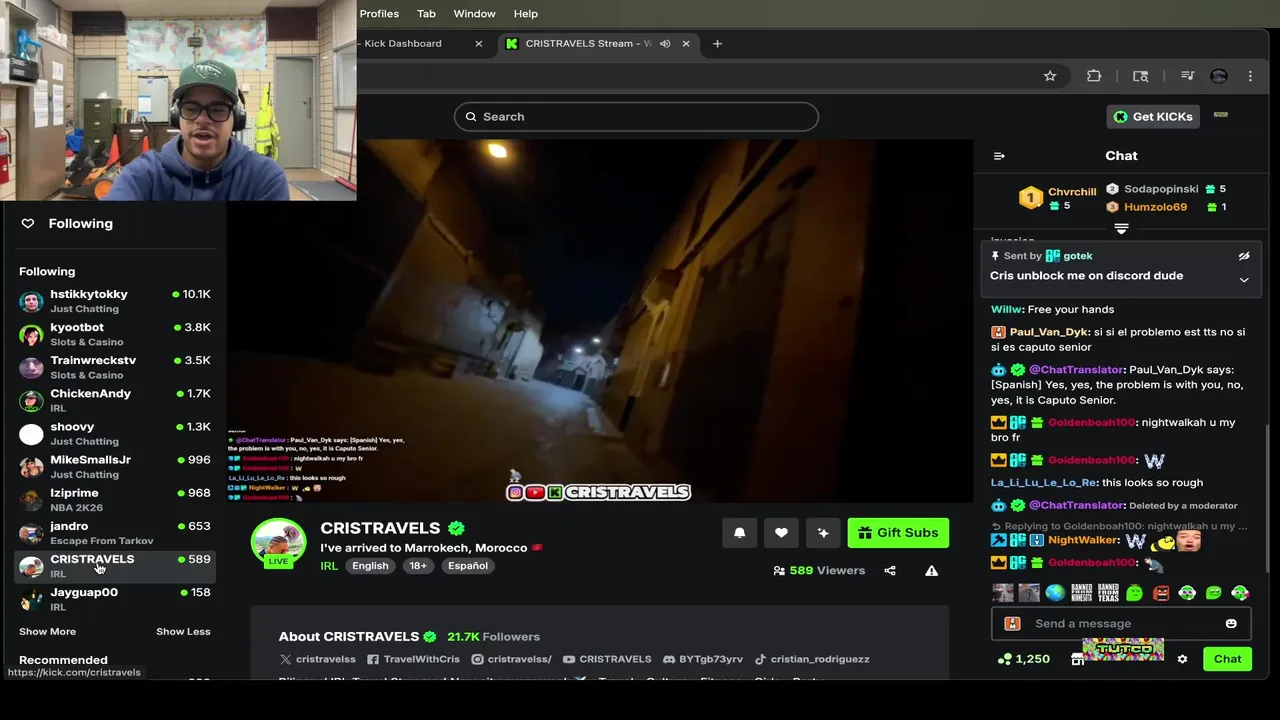Open the tab search side panel icon
The width and height of the screenshot is (1280, 720).
click(x=1140, y=76)
